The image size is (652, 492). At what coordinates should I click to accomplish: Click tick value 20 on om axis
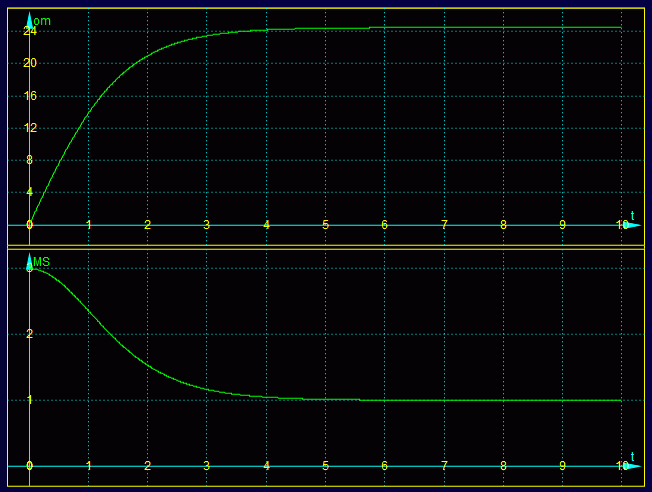click(x=30, y=63)
